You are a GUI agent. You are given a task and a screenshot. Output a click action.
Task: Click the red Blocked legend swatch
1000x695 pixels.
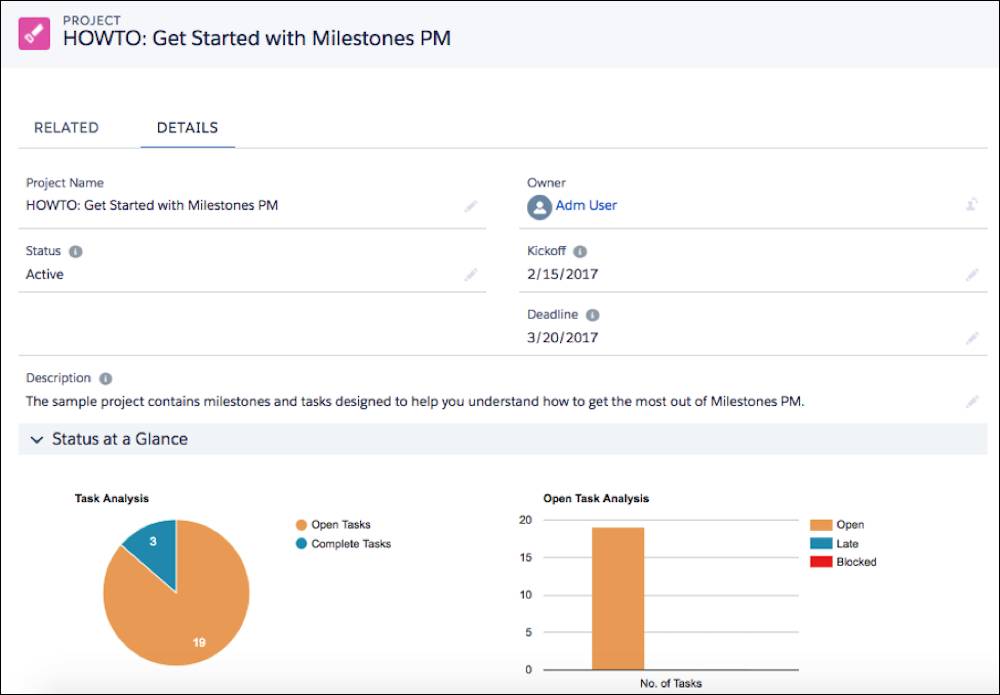coord(821,562)
